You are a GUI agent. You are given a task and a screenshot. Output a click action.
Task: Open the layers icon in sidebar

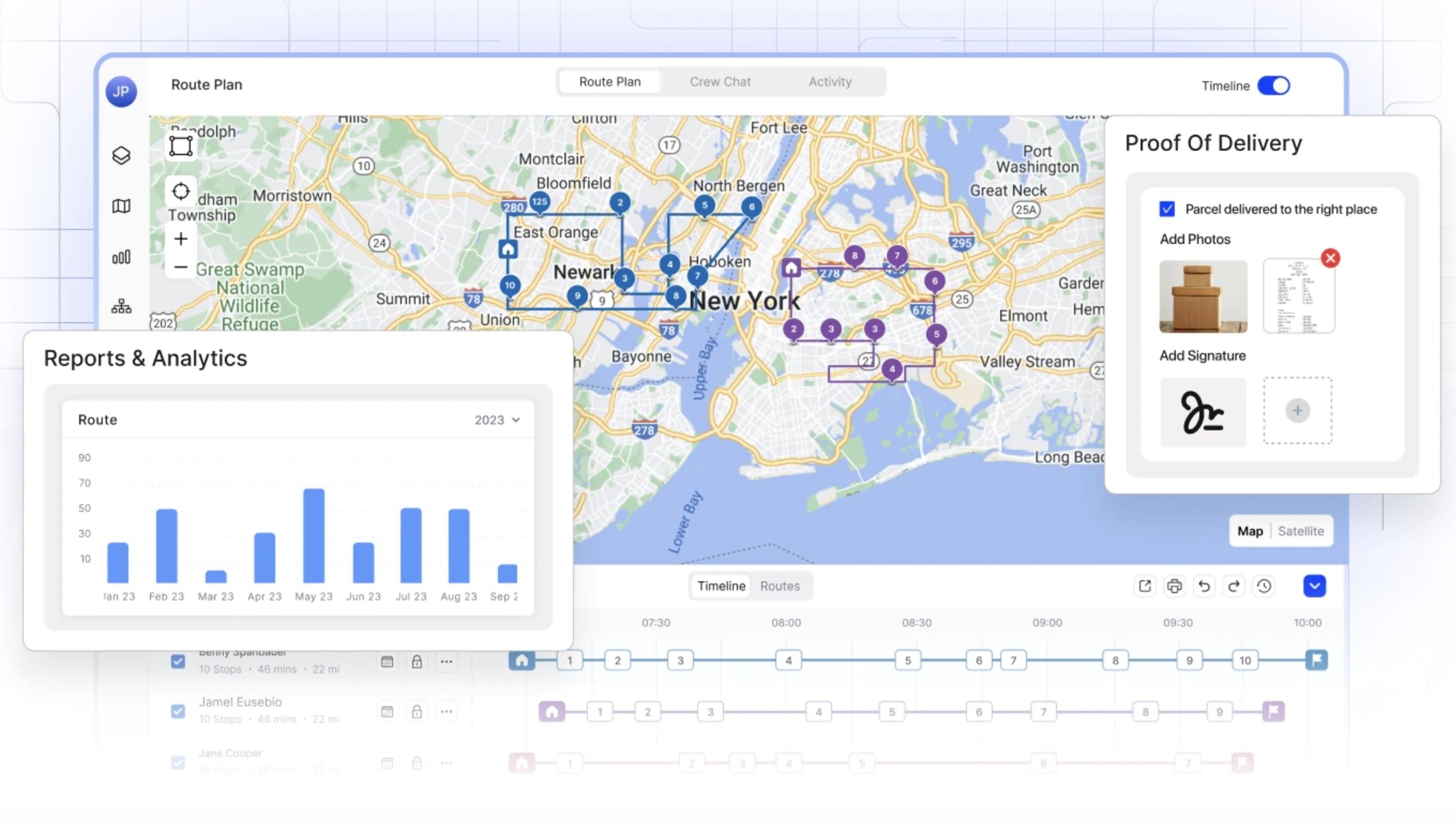coord(121,155)
